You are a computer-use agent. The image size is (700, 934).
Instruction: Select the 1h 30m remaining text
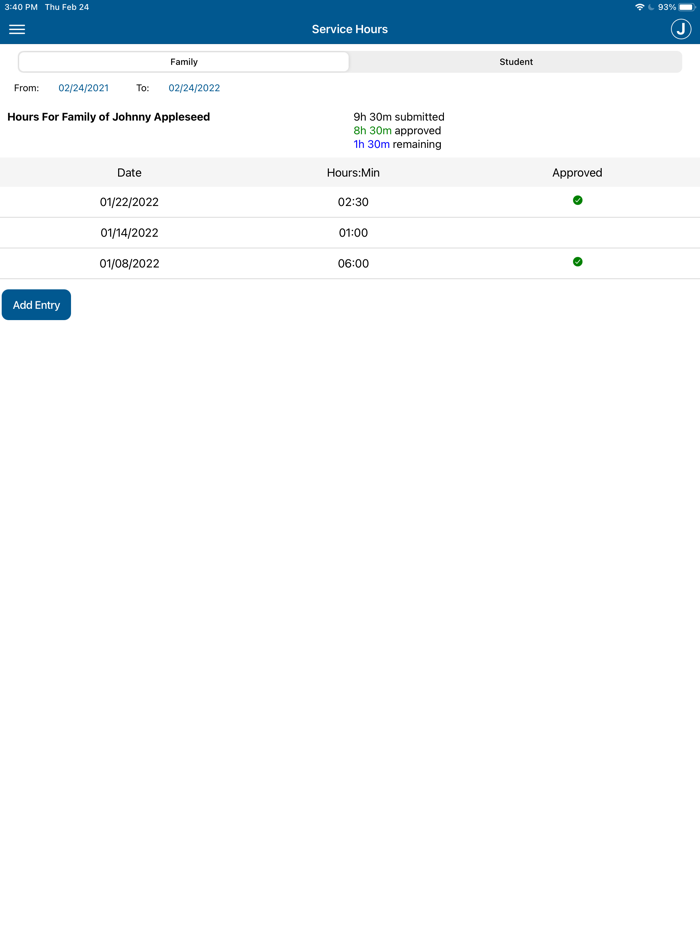(x=397, y=144)
